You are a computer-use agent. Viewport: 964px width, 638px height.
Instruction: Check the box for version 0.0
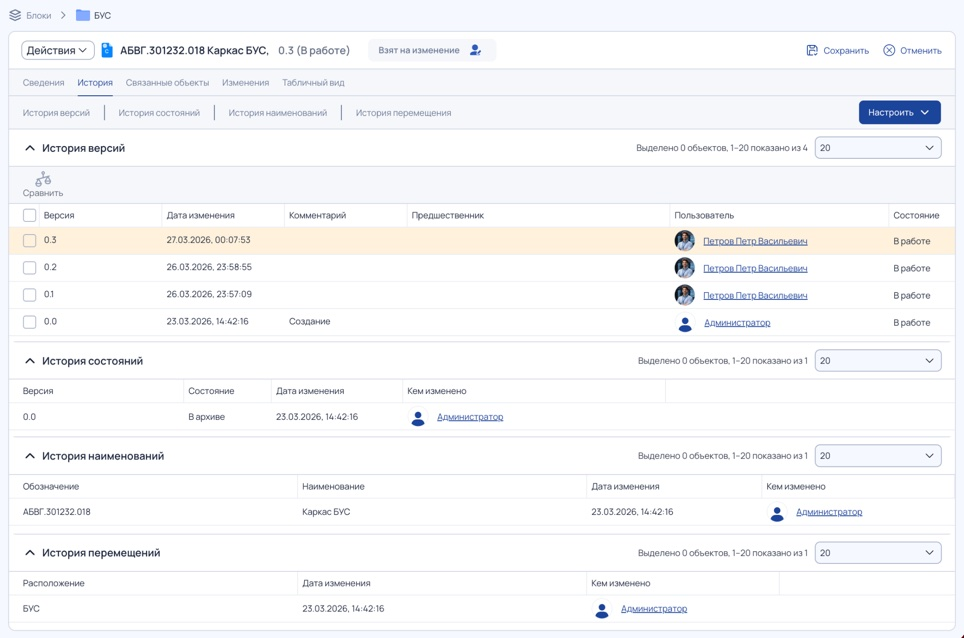click(30, 321)
